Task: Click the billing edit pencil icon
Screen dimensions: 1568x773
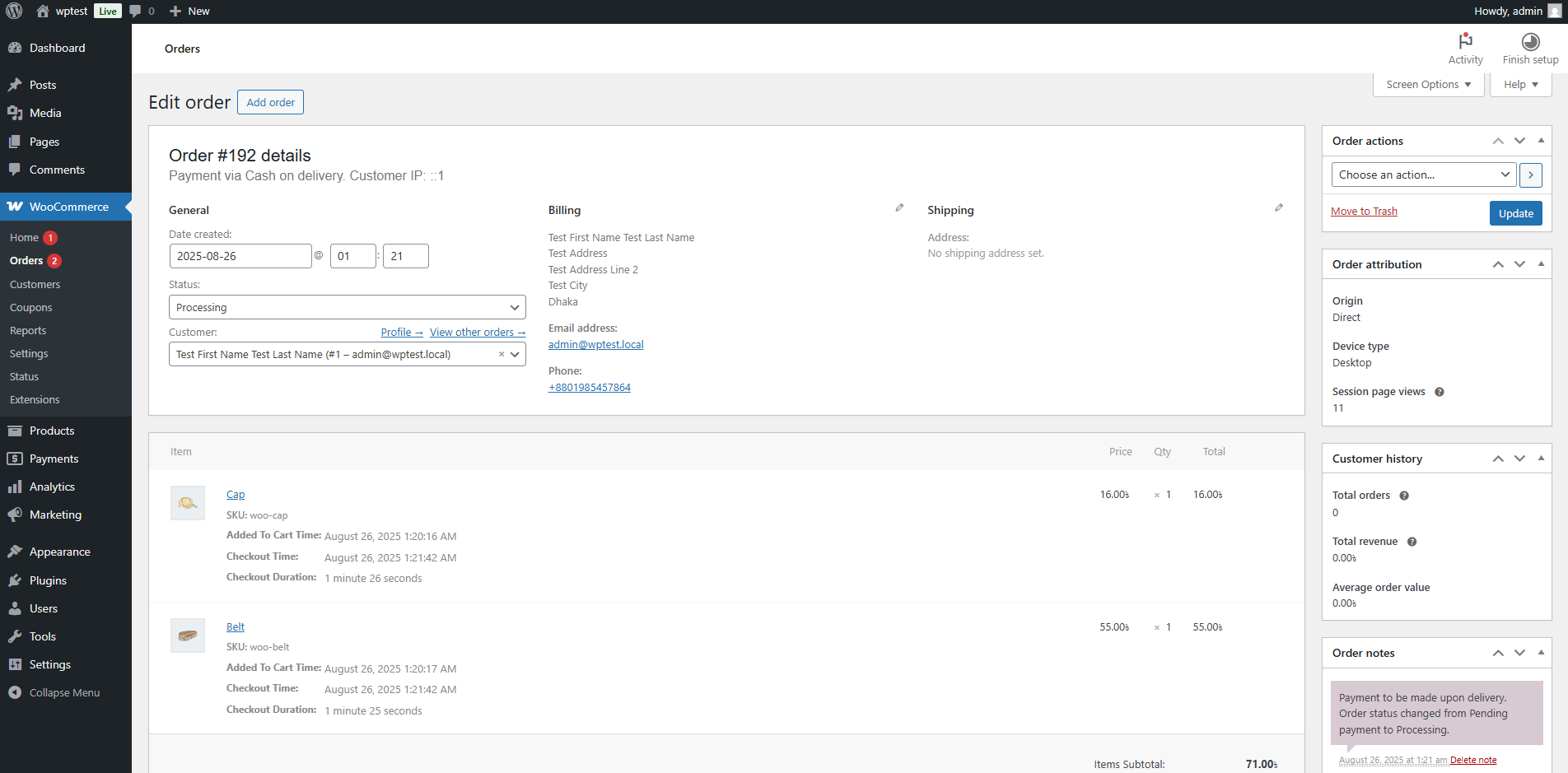Action: pyautogui.click(x=899, y=208)
